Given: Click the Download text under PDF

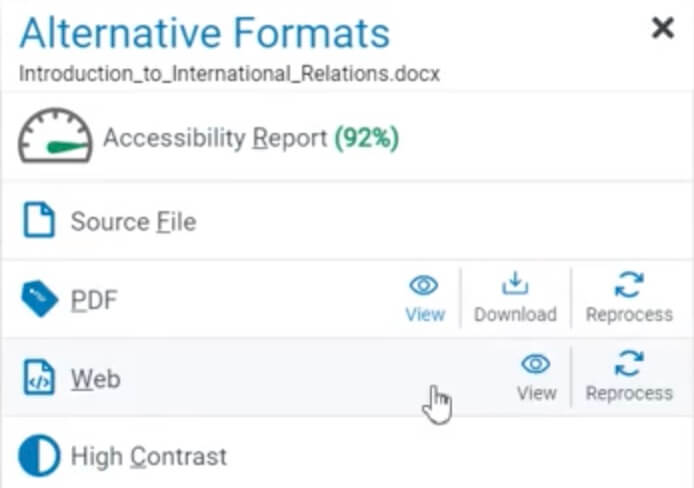Looking at the screenshot, I should point(515,314).
